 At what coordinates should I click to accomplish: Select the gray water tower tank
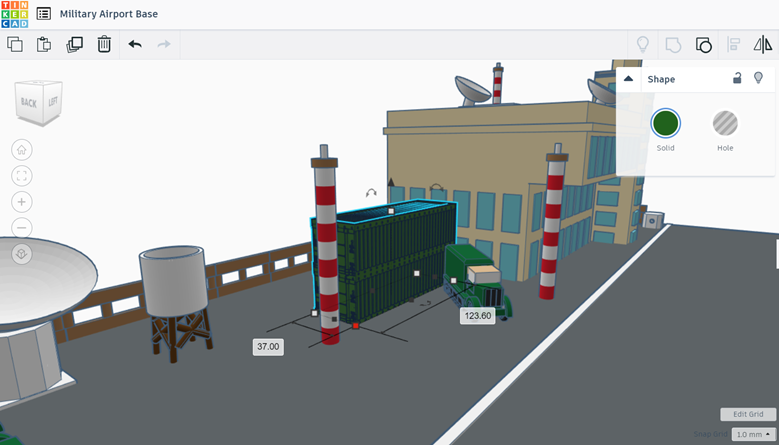[x=173, y=281]
